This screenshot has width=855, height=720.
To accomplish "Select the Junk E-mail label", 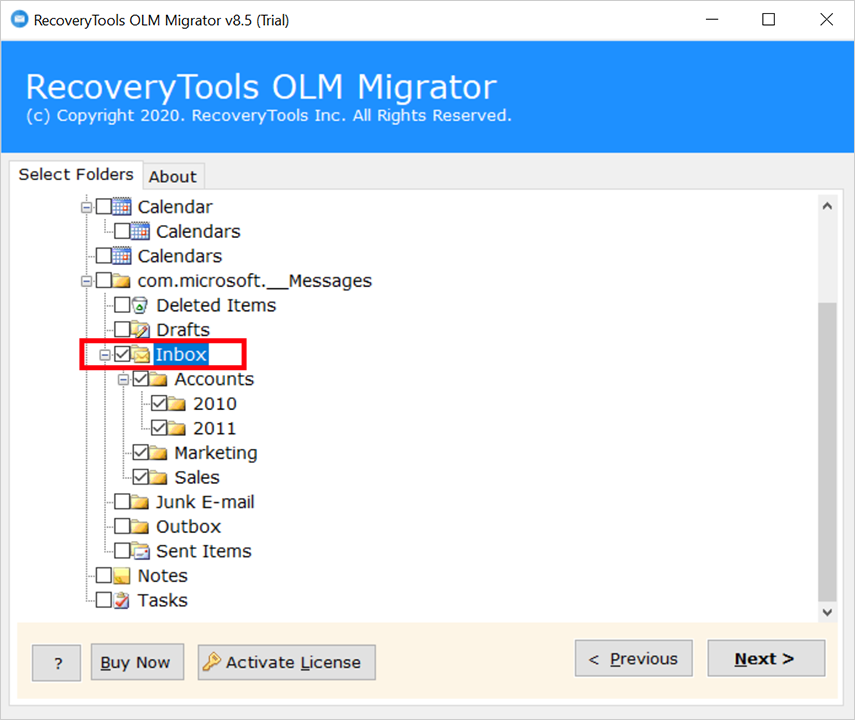I will pos(205,502).
